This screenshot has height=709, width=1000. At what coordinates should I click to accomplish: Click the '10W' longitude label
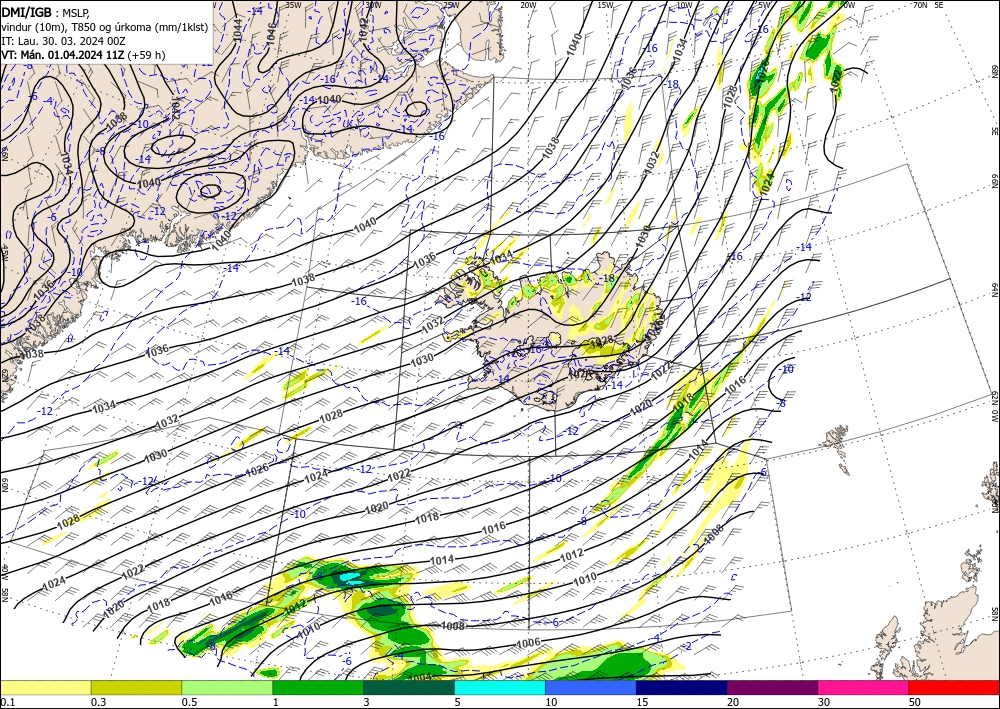[684, 5]
